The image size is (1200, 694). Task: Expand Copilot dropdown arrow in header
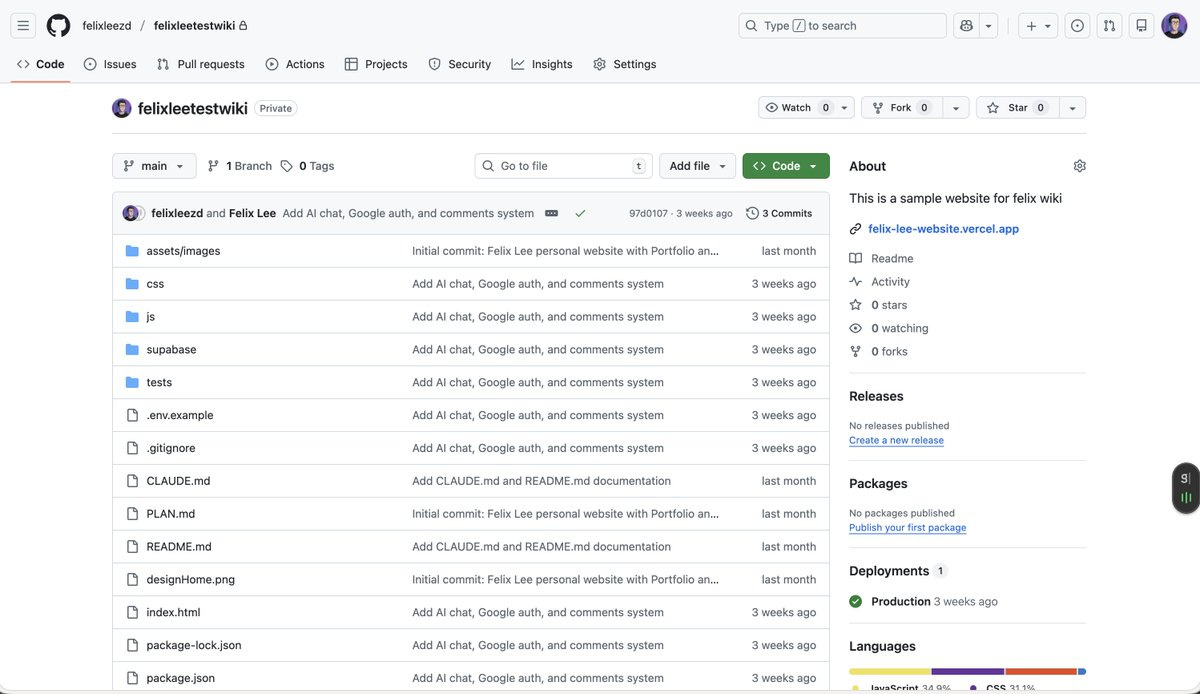pyautogui.click(x=989, y=26)
